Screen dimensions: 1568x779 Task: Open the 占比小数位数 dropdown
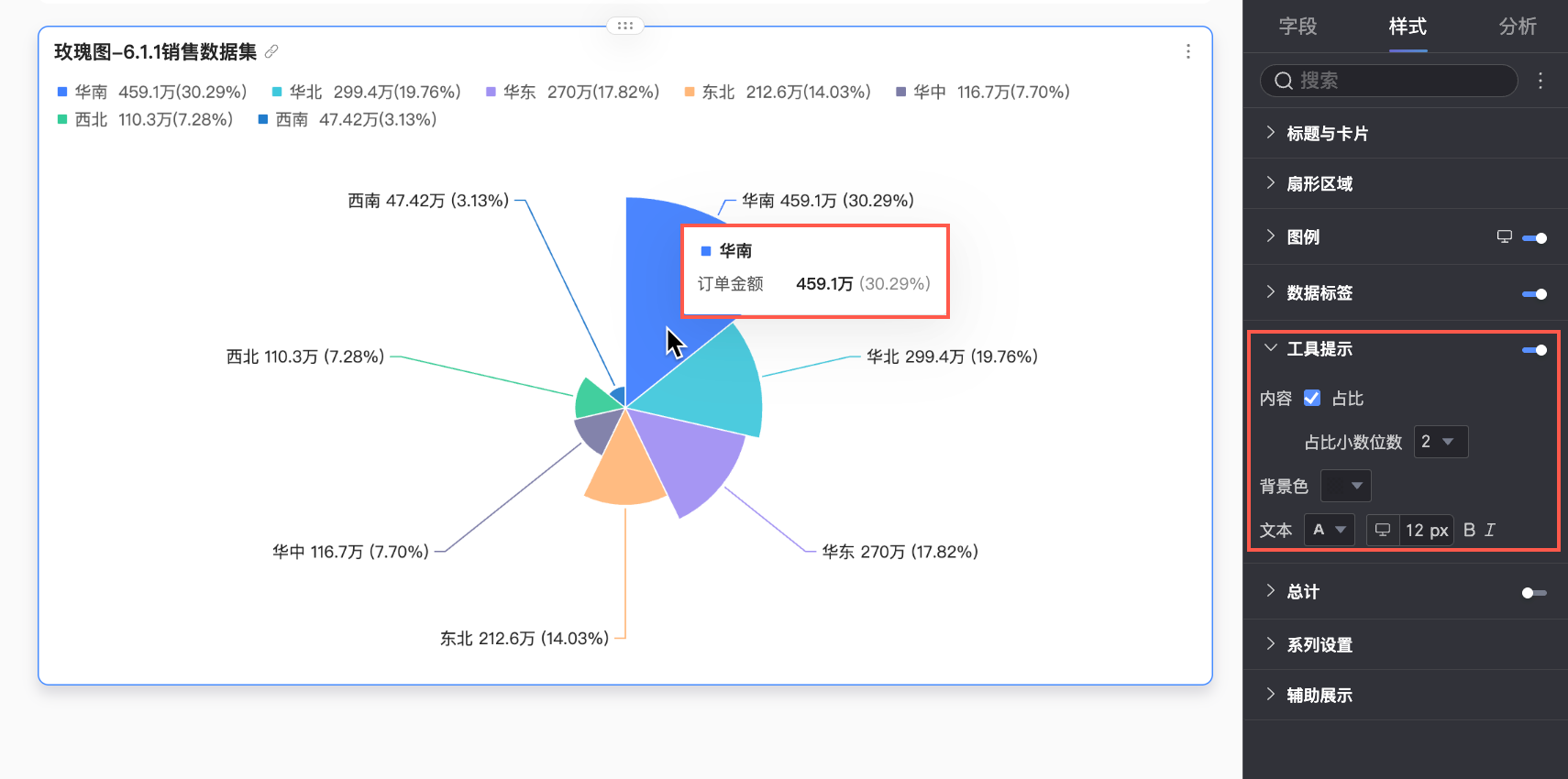pyautogui.click(x=1441, y=442)
